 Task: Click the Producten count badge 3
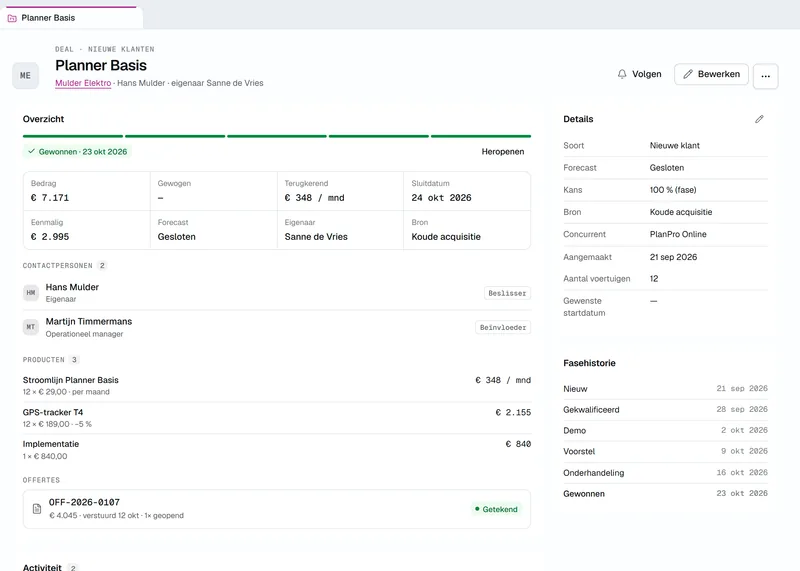point(74,360)
